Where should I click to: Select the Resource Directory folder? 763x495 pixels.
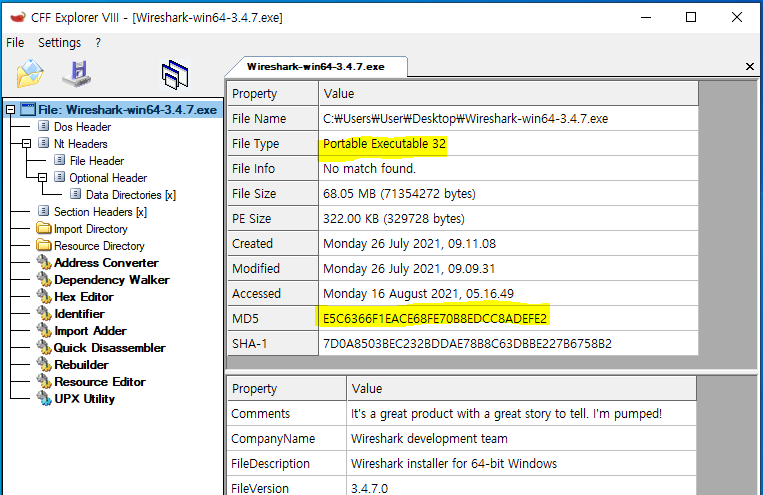(99, 246)
